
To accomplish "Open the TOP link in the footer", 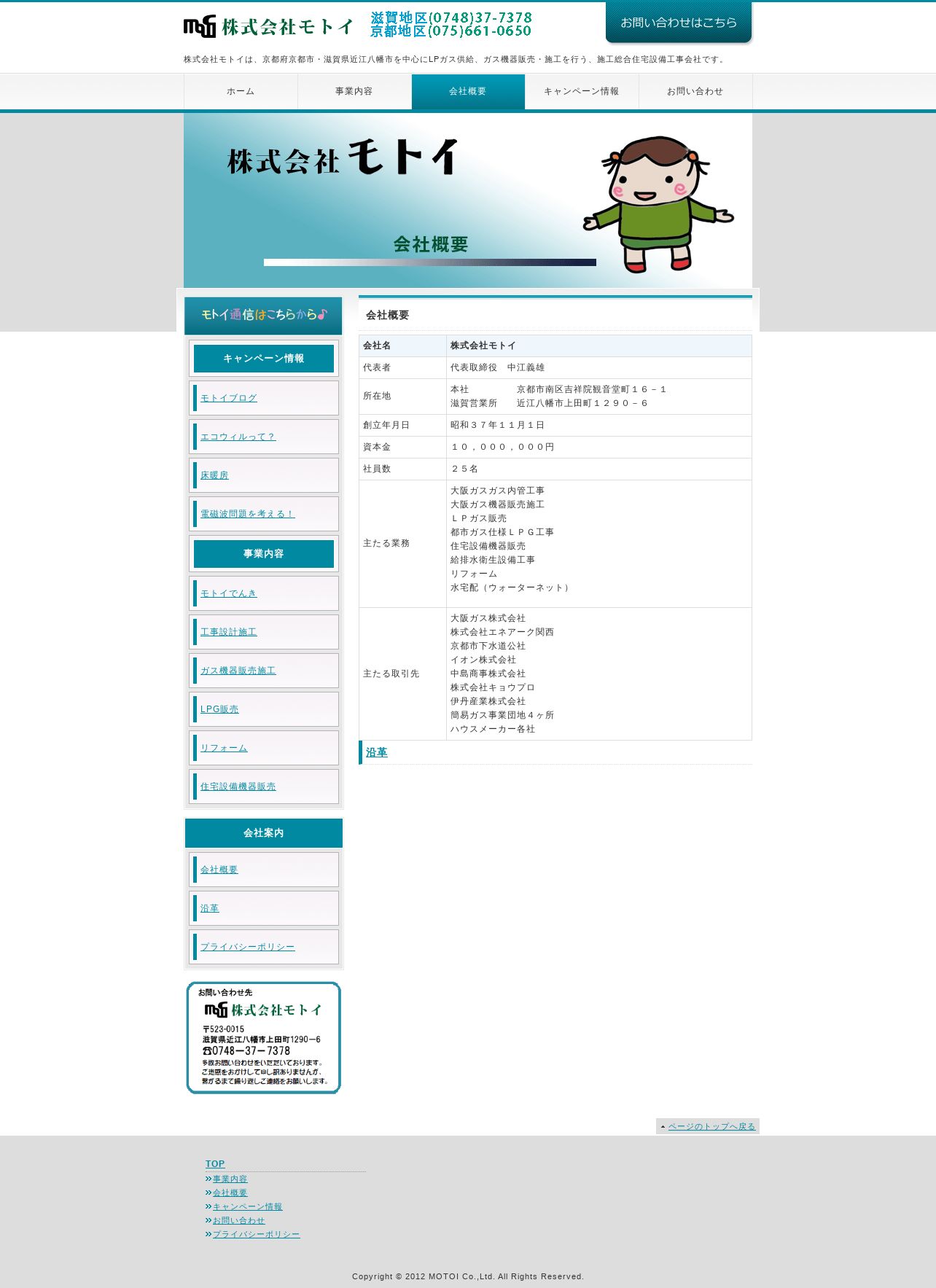I will pos(215,1164).
